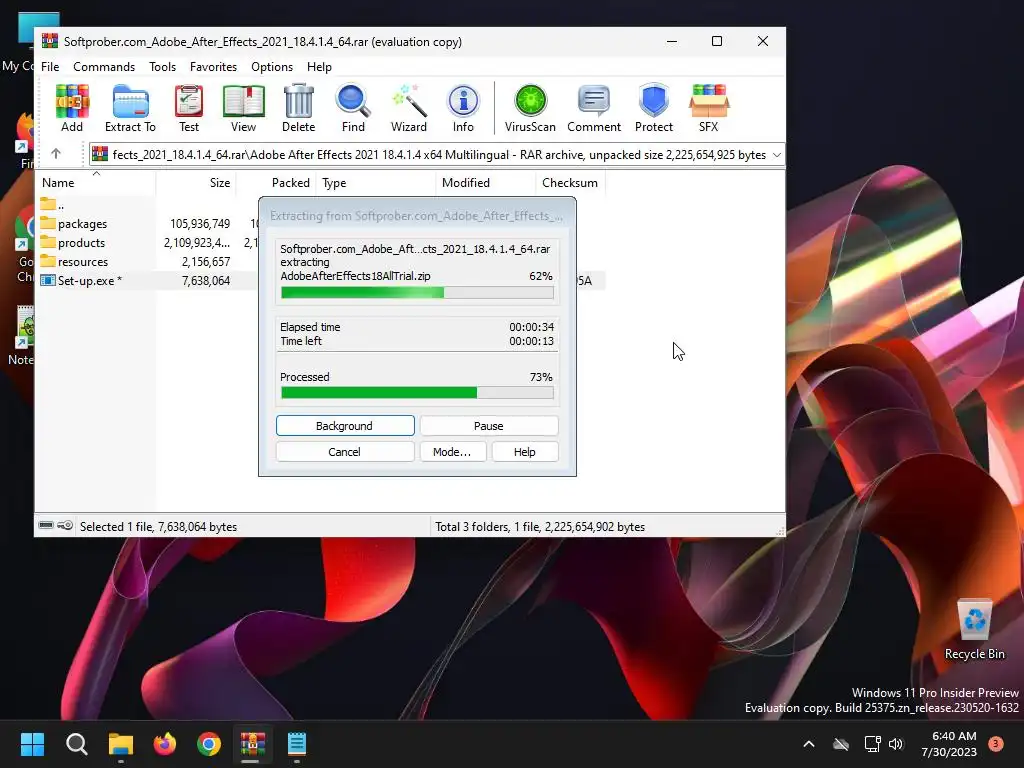The height and width of the screenshot is (768, 1024).
Task: Click status text 'Selected 1 file, 7,638,064 bytes'
Action: [158, 526]
